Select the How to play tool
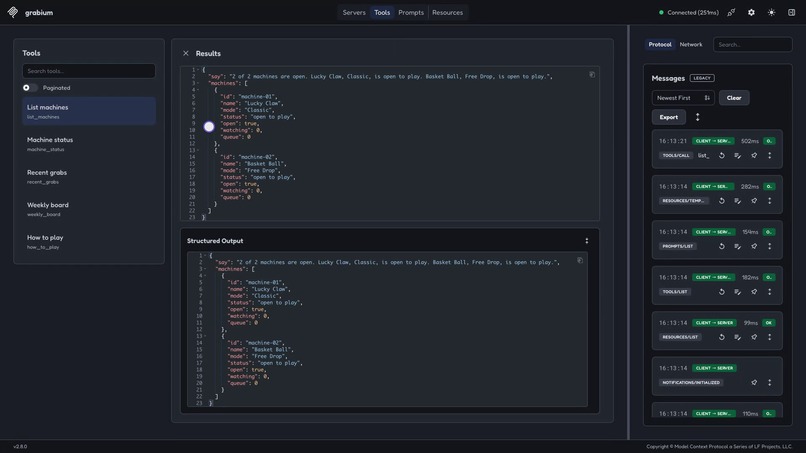The width and height of the screenshot is (806, 453). click(x=88, y=242)
